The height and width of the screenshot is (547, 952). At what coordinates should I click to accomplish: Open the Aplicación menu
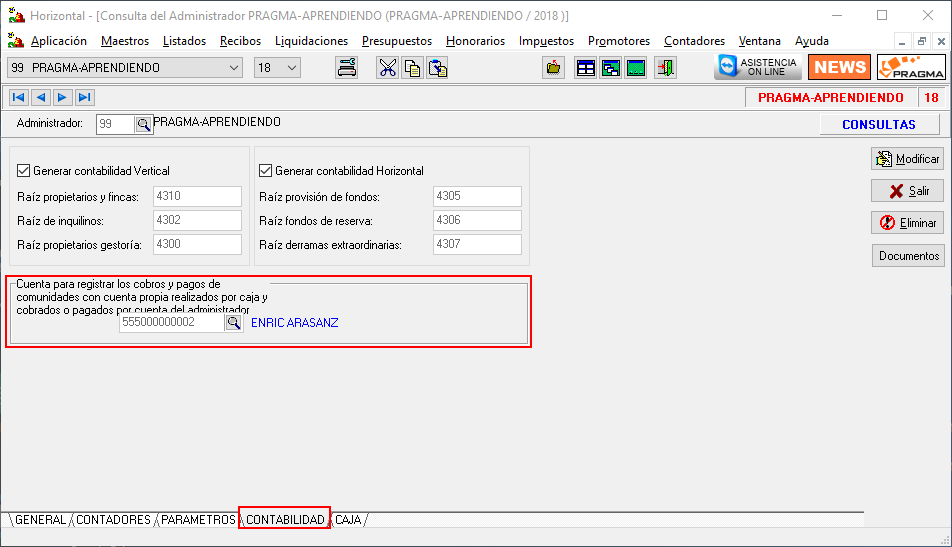tap(59, 41)
